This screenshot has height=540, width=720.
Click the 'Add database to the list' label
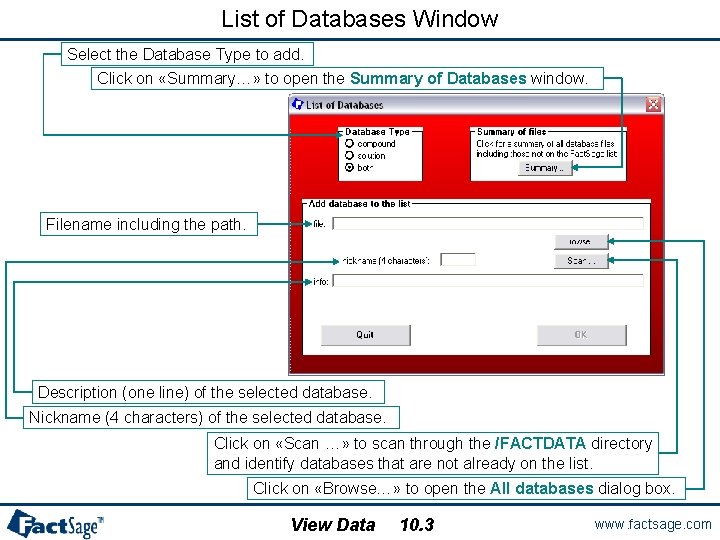point(359,204)
